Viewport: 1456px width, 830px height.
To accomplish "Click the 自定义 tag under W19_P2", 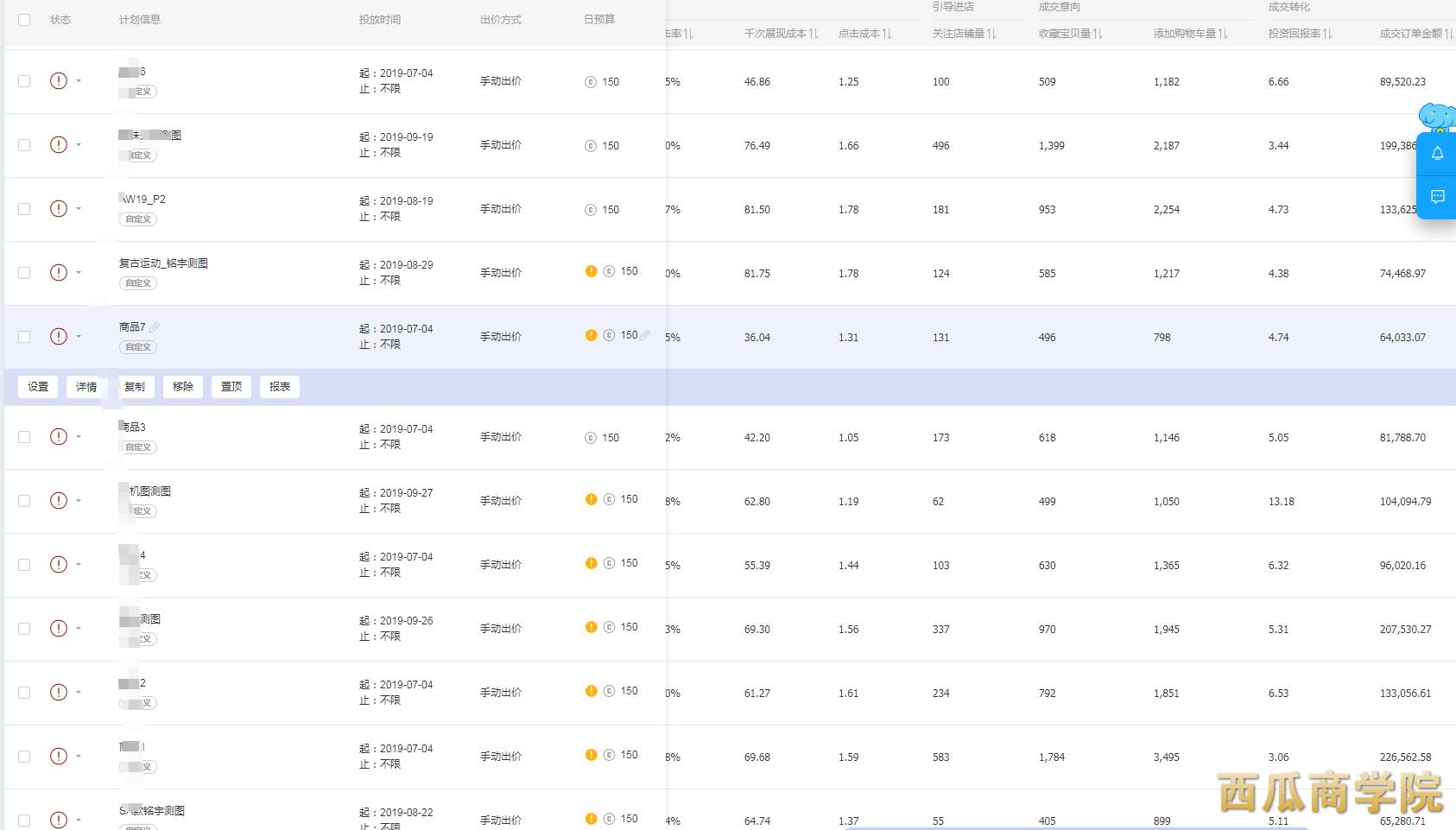I will [x=138, y=219].
